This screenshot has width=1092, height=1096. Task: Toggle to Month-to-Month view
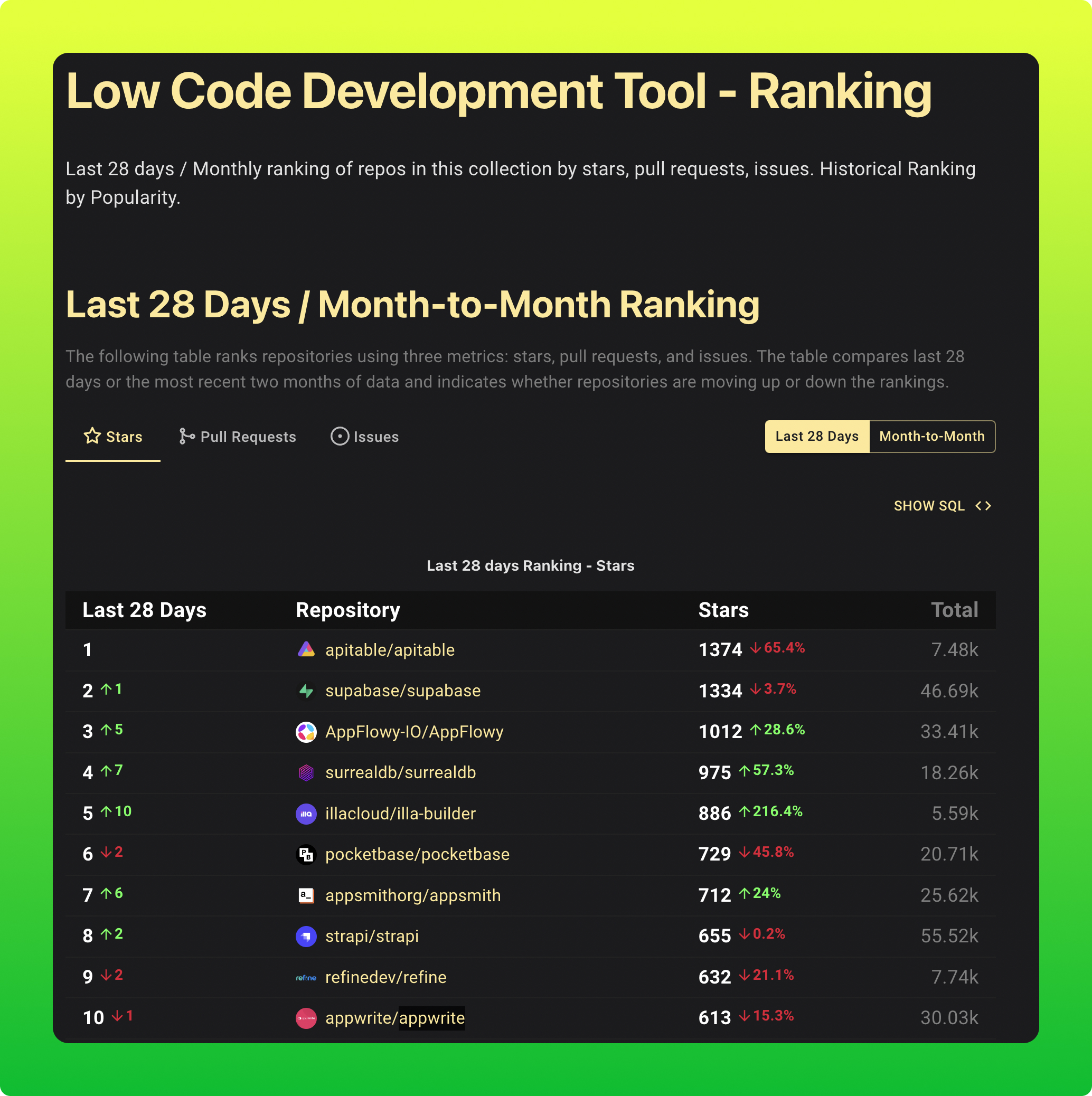pos(931,436)
